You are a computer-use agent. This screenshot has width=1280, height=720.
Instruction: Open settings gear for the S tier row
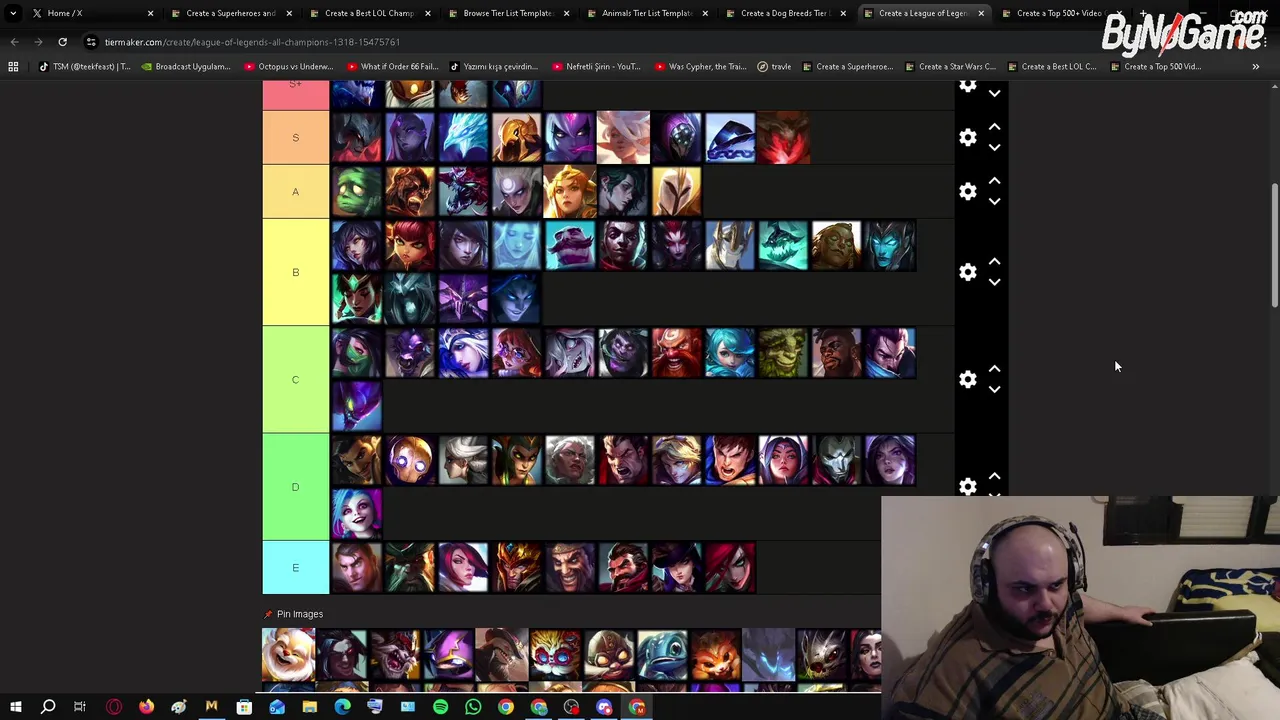pyautogui.click(x=967, y=137)
